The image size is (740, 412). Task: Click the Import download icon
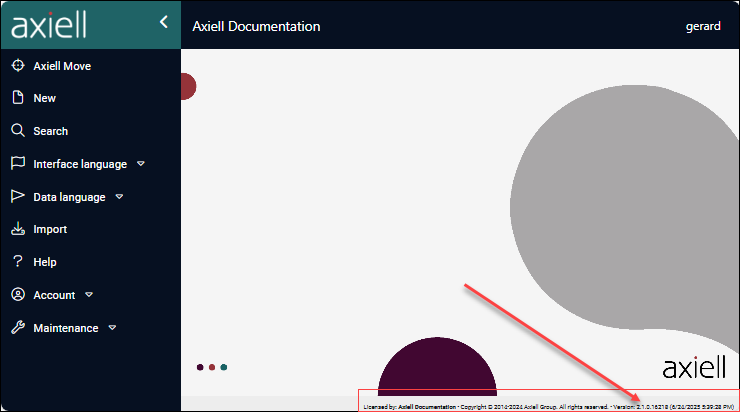click(17, 229)
